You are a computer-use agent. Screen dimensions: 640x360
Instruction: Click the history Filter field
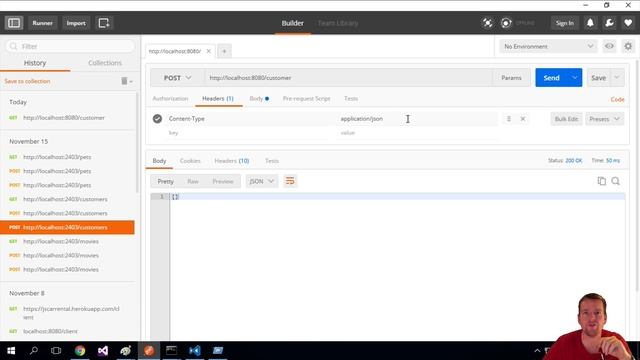70,46
